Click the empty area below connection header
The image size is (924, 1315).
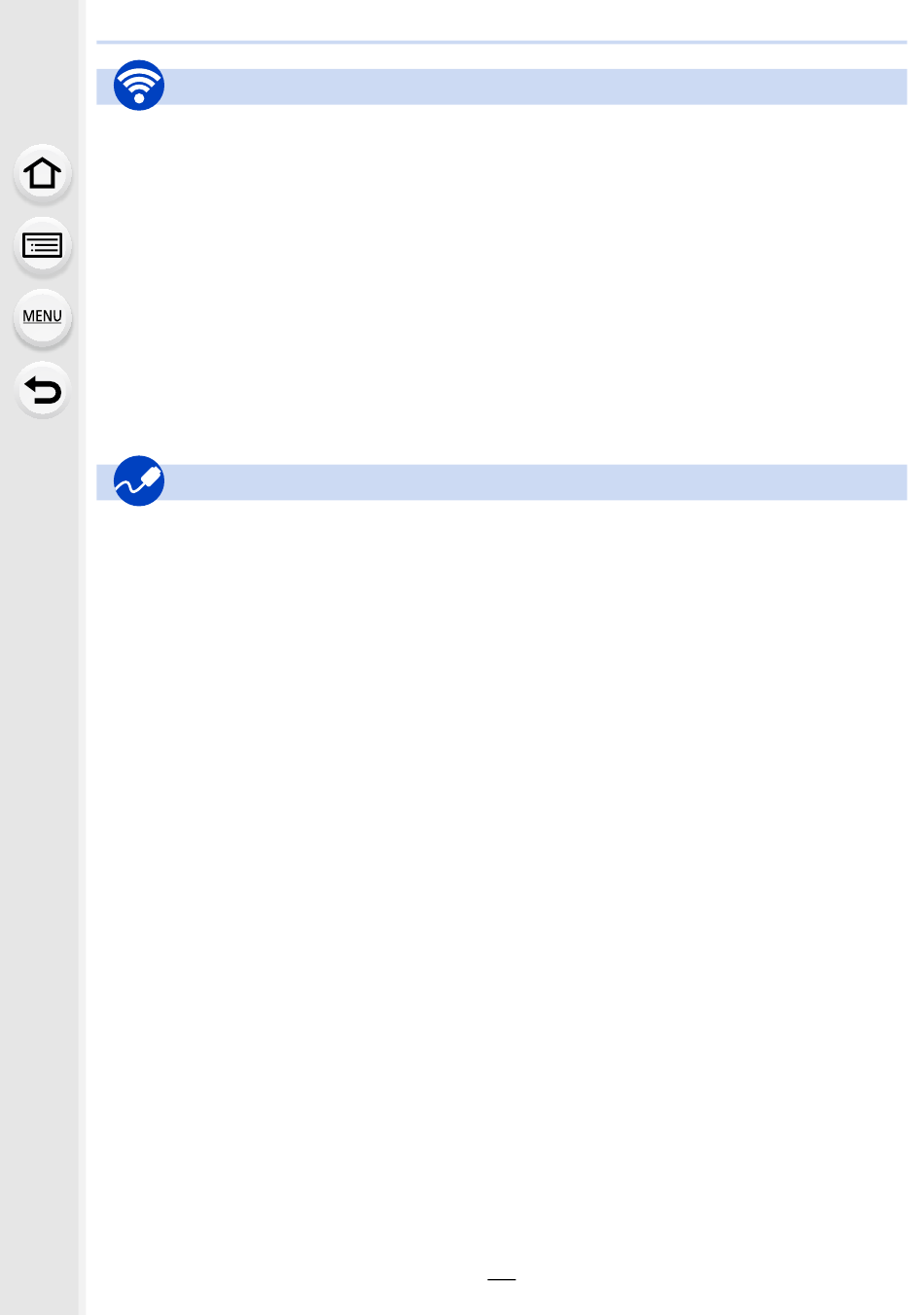pyautogui.click(x=502, y=875)
